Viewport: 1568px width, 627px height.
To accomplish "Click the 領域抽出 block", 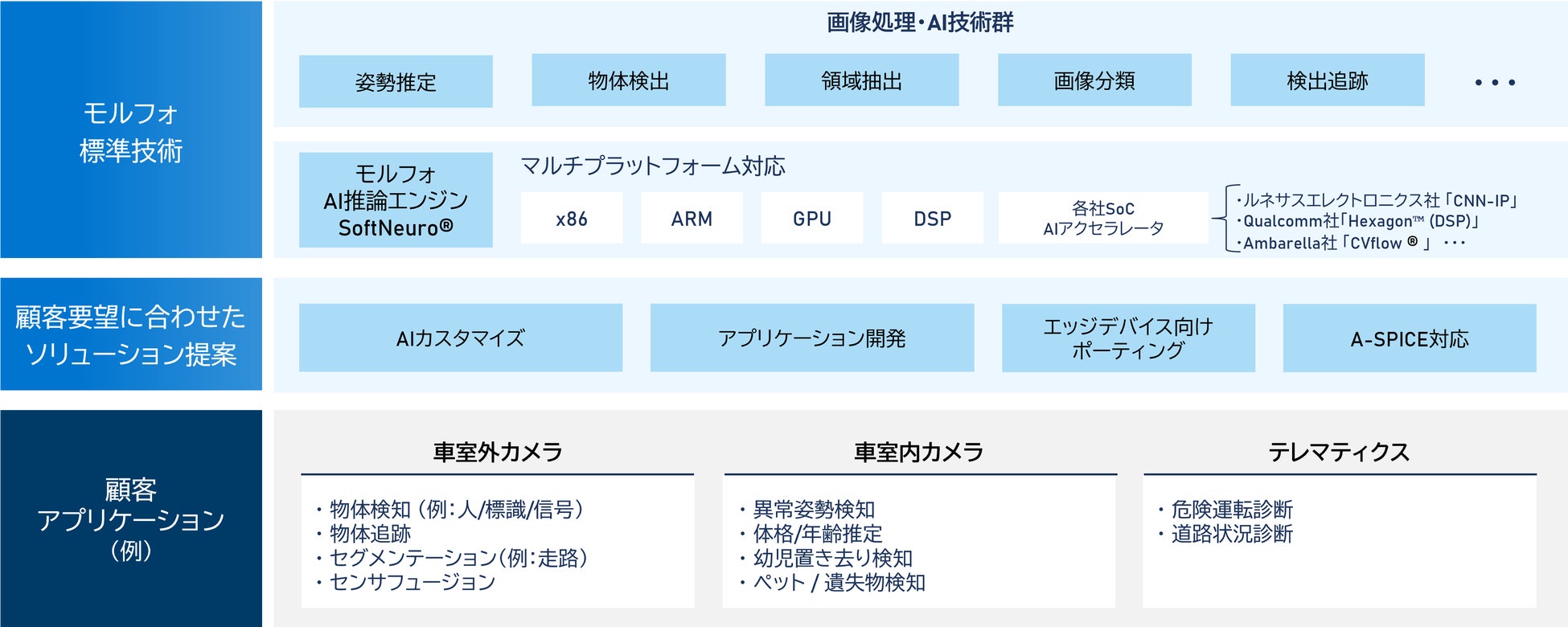I will tap(861, 80).
